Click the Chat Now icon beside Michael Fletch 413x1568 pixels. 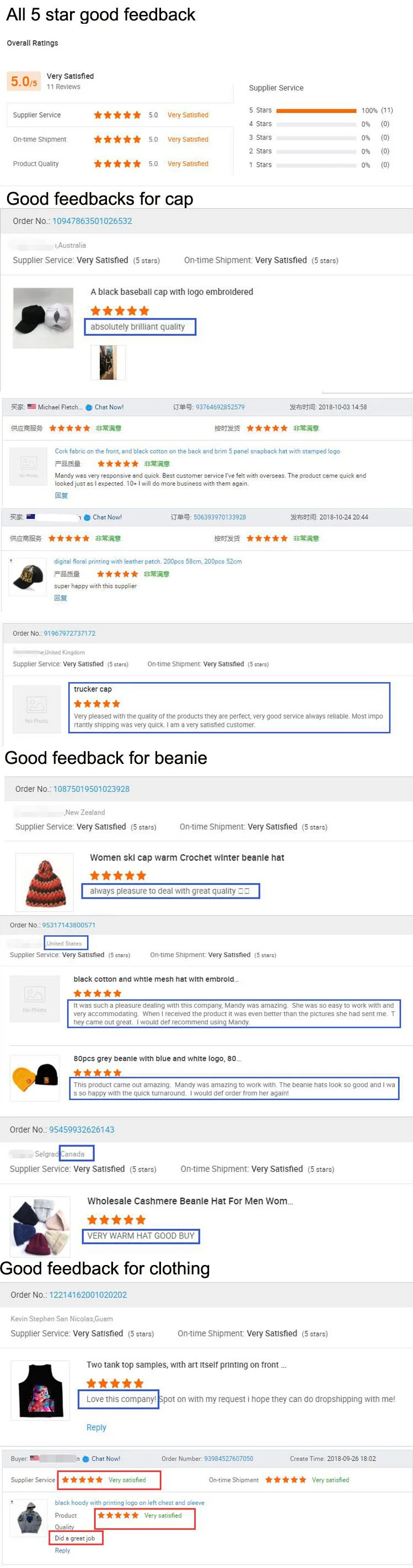(89, 407)
